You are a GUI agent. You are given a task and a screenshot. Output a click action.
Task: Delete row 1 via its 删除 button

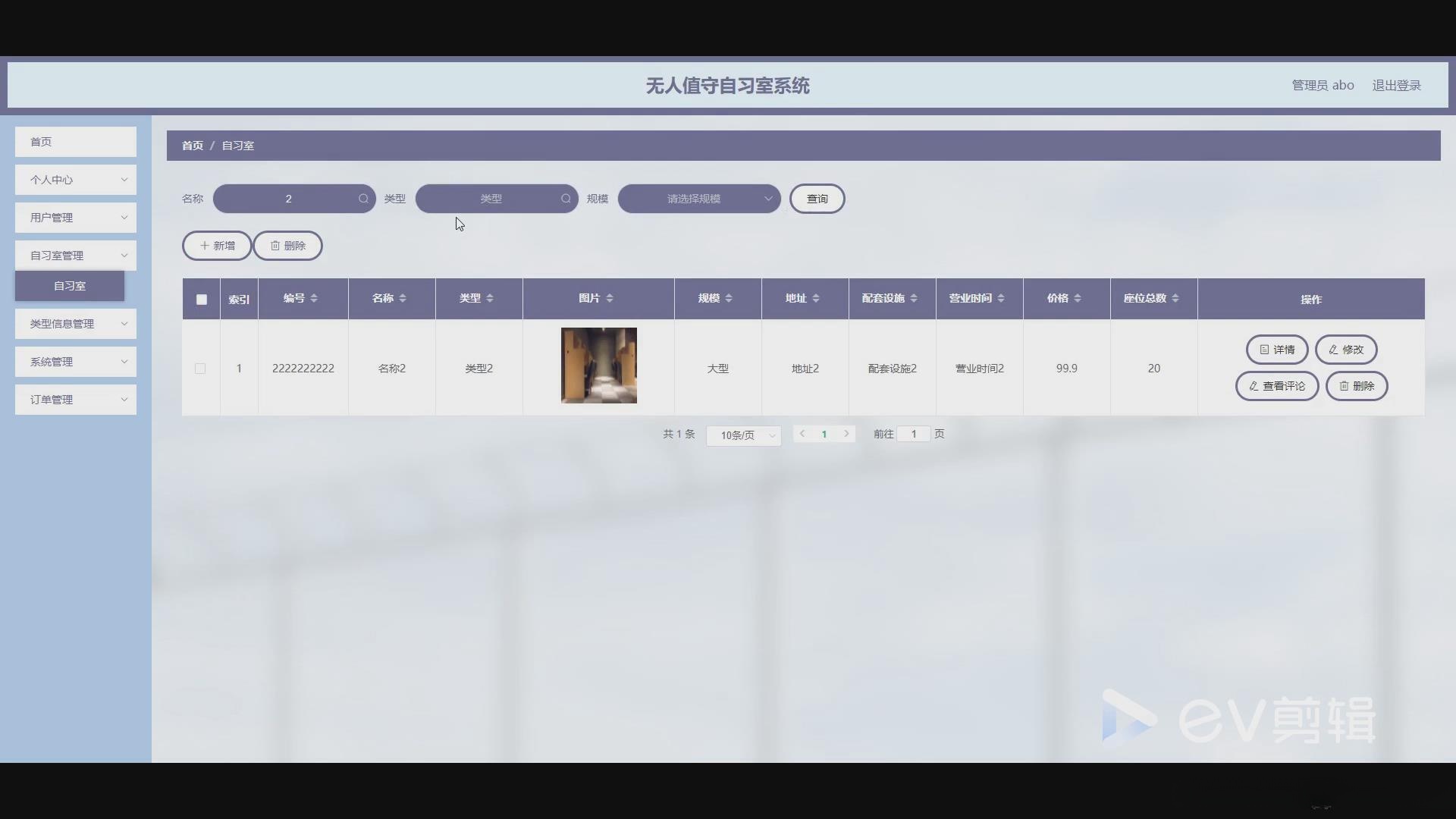1357,386
